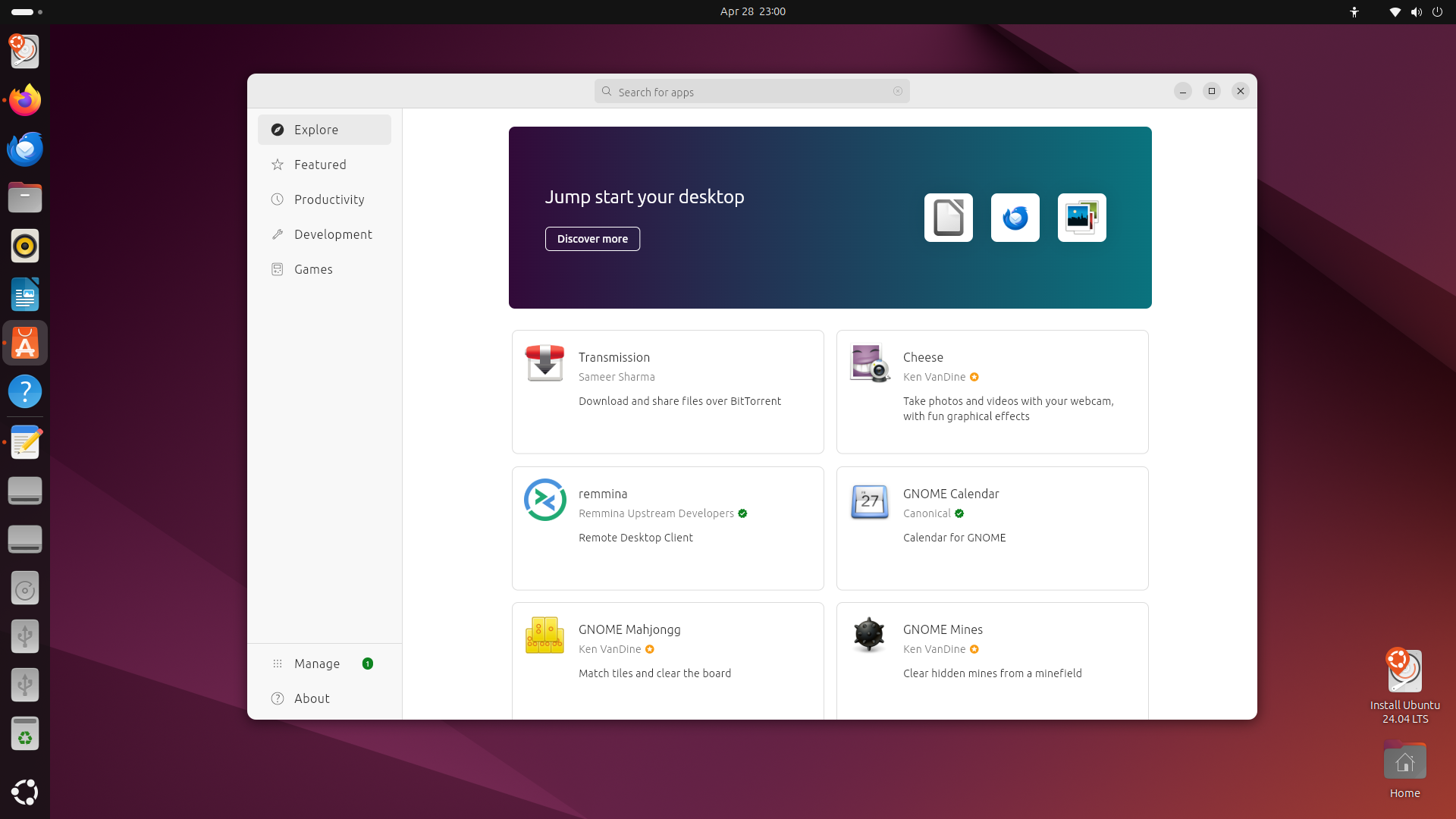
Task: Click GNOME Mines publisher star badge
Action: pos(974,649)
